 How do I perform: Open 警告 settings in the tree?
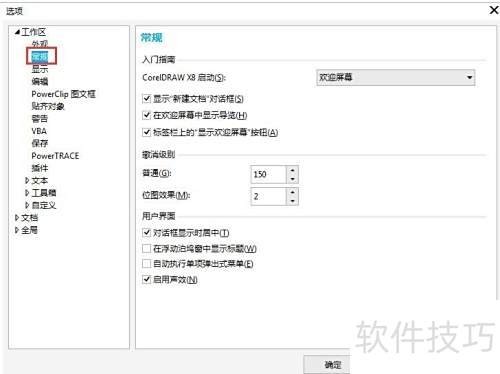click(x=40, y=119)
